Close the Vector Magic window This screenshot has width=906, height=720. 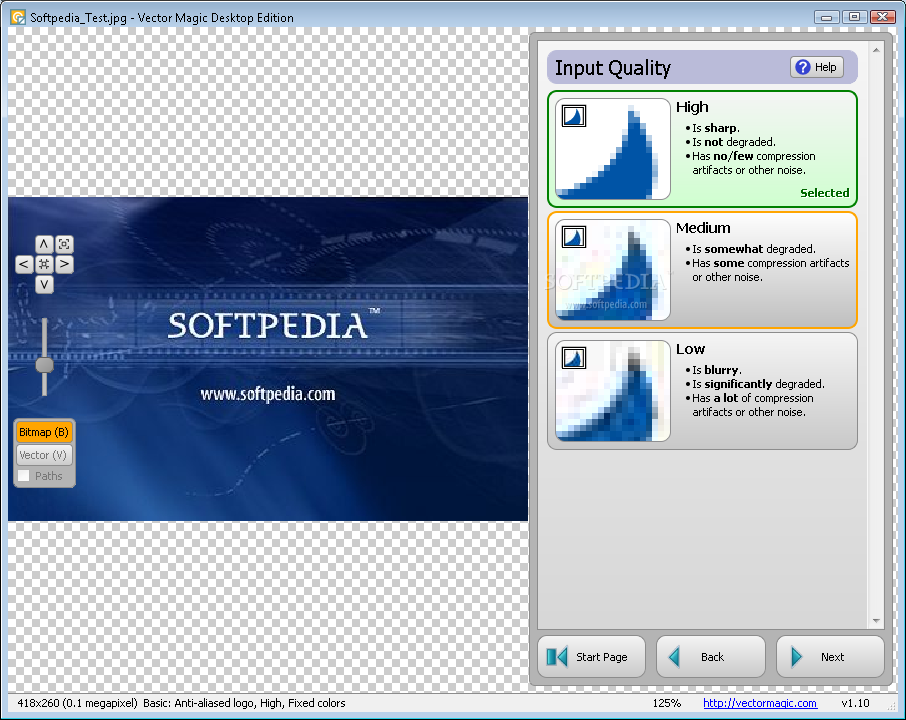pos(882,17)
